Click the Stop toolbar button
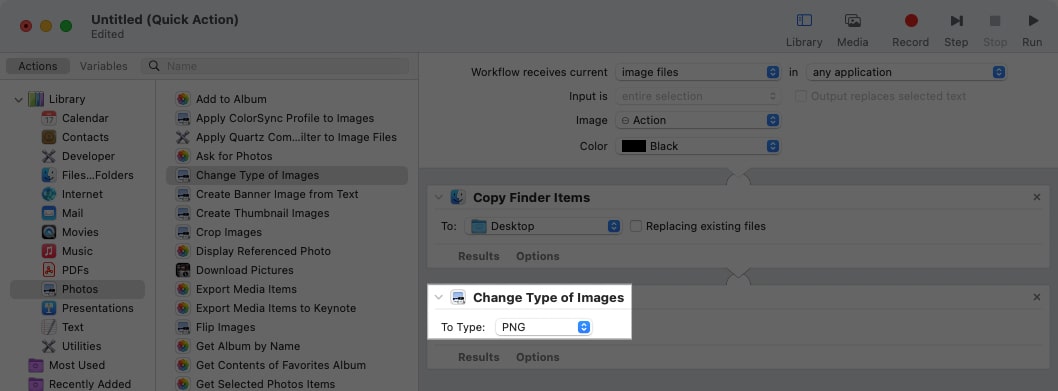Image resolution: width=1058 pixels, height=391 pixels. (995, 20)
